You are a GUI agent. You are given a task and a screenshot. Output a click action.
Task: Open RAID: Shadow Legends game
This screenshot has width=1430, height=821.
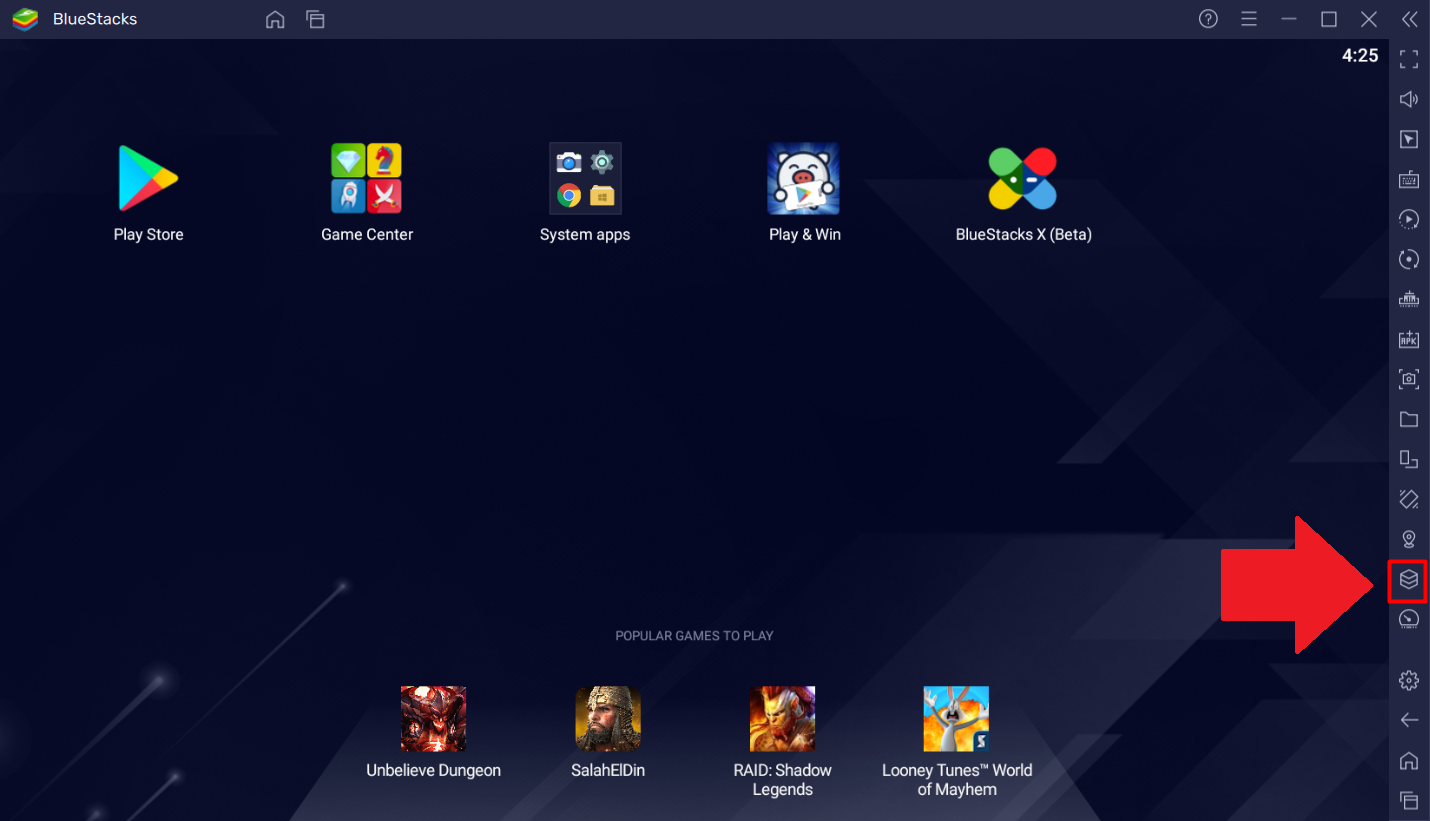pos(783,719)
